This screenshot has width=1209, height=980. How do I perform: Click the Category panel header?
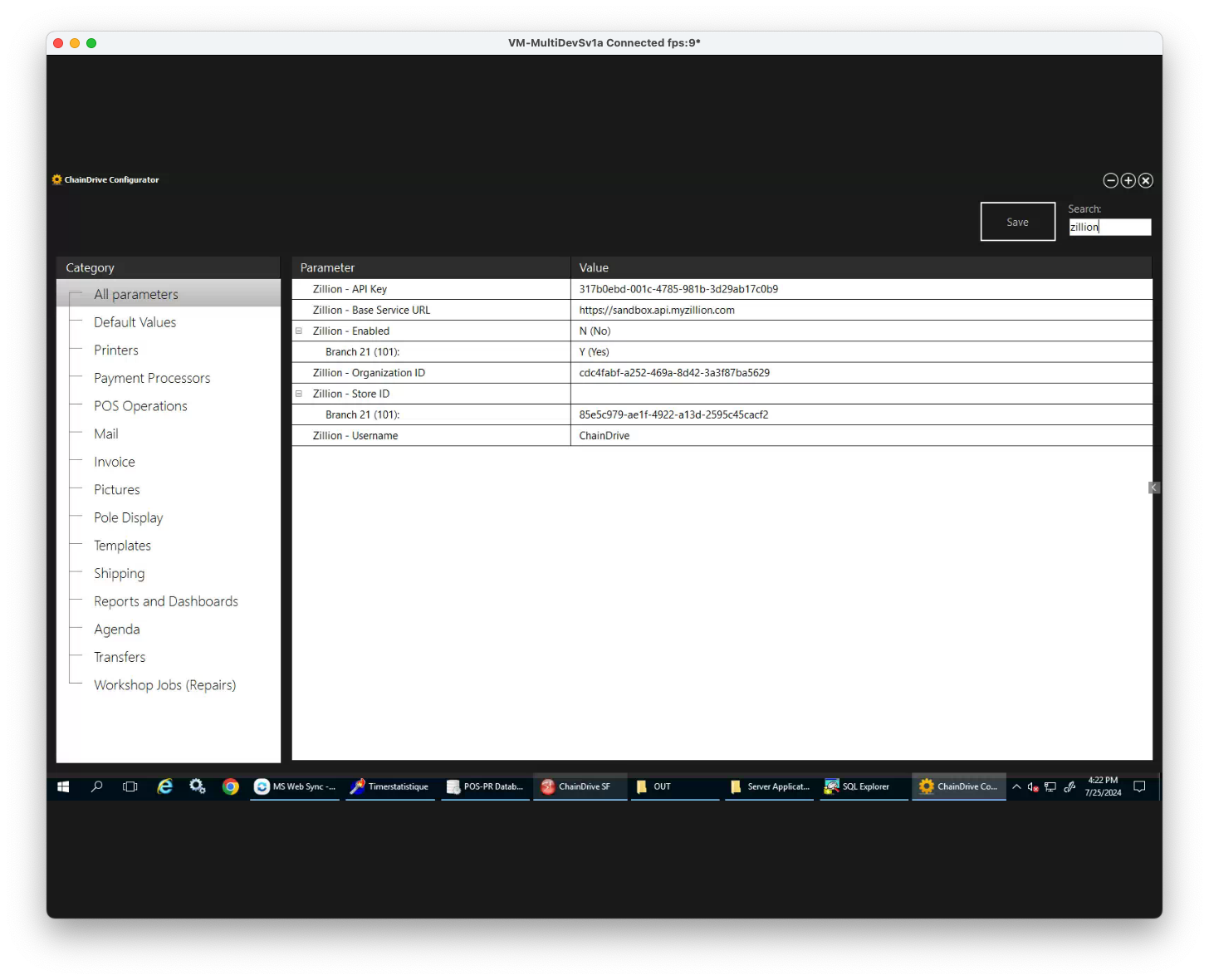[169, 267]
